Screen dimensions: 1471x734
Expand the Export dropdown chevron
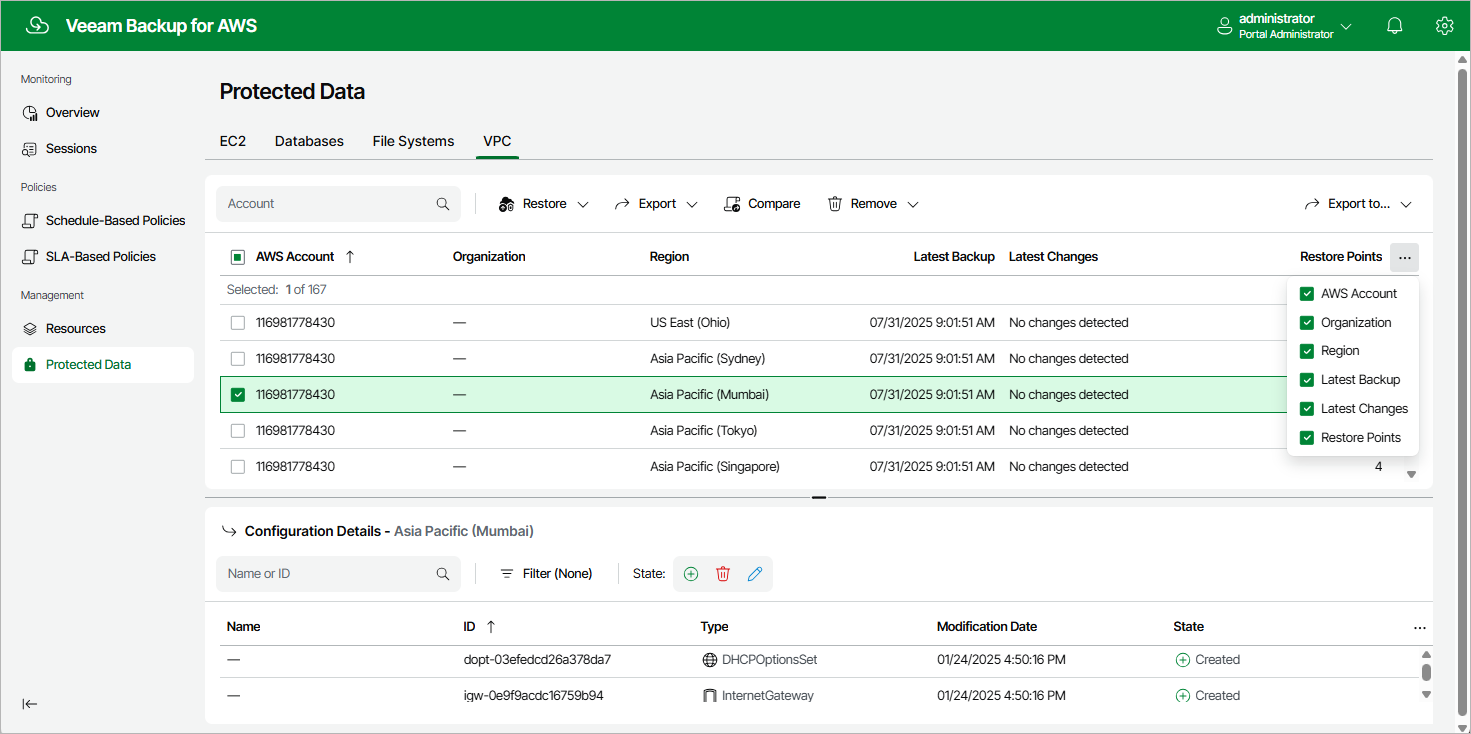click(690, 205)
